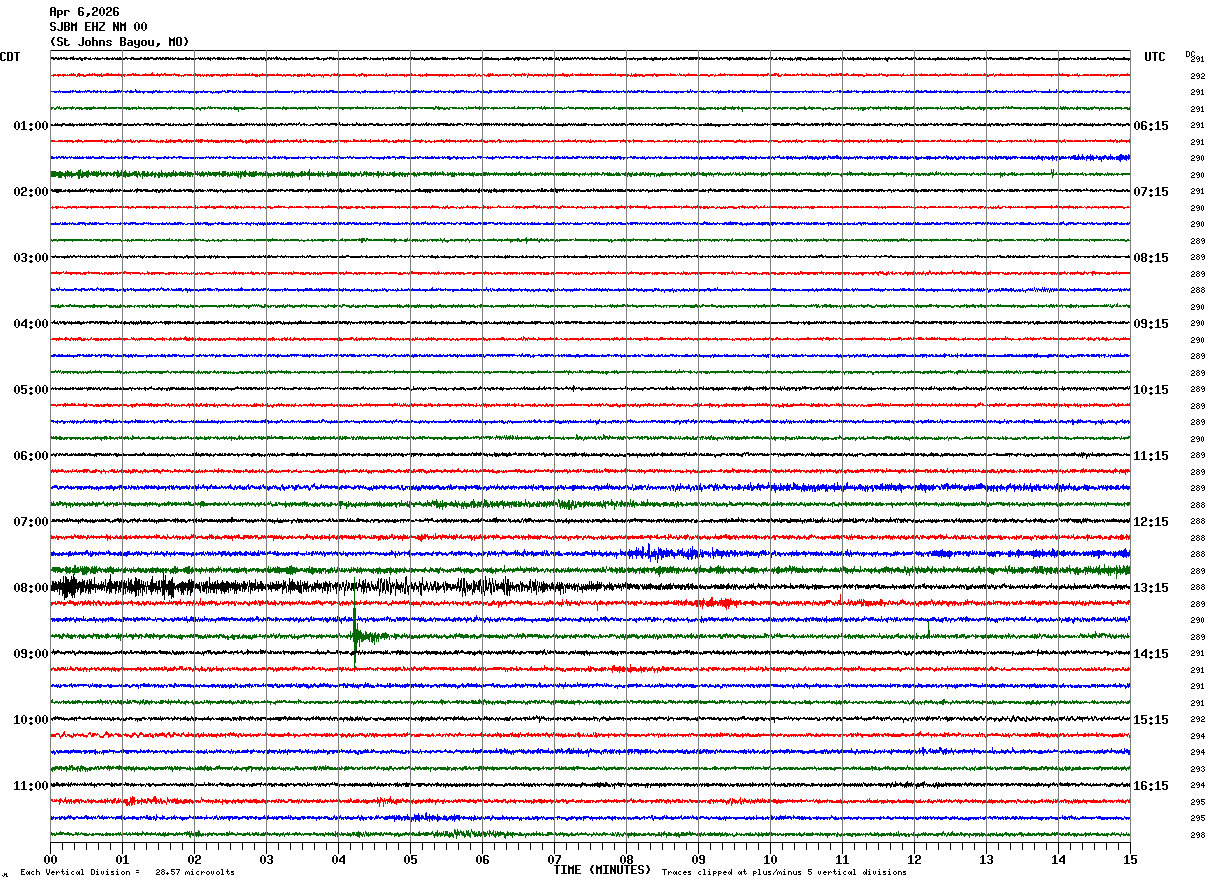This screenshot has height=886, width=1210.
Task: Click minute 12 on the bottom axis
Action: [x=914, y=859]
